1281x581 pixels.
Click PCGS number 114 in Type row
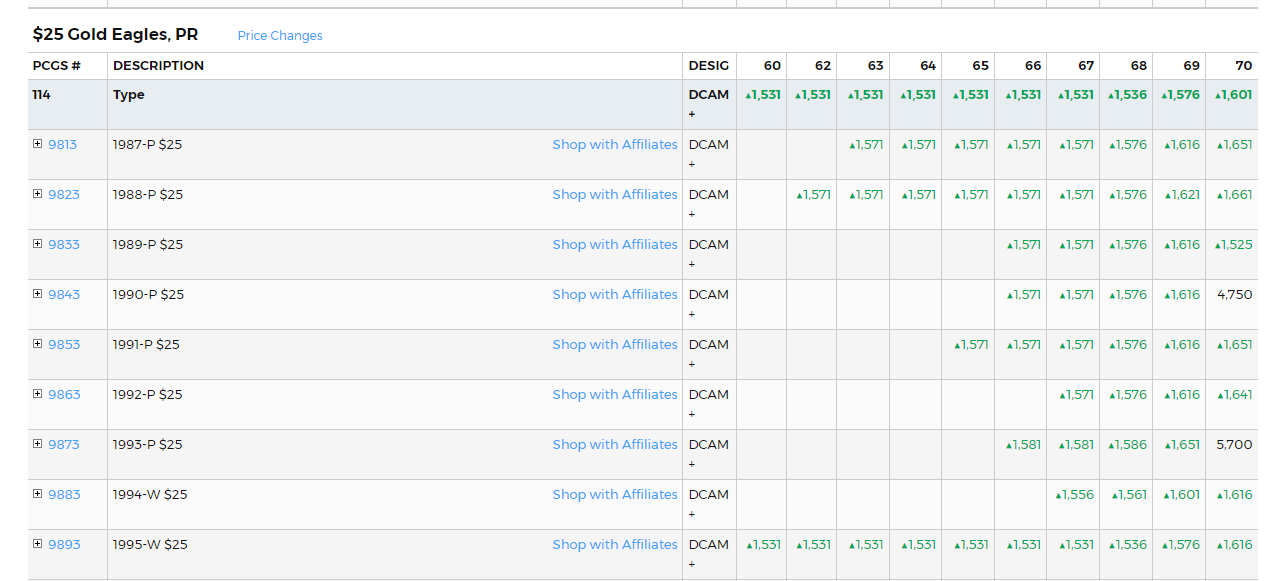pos(41,95)
